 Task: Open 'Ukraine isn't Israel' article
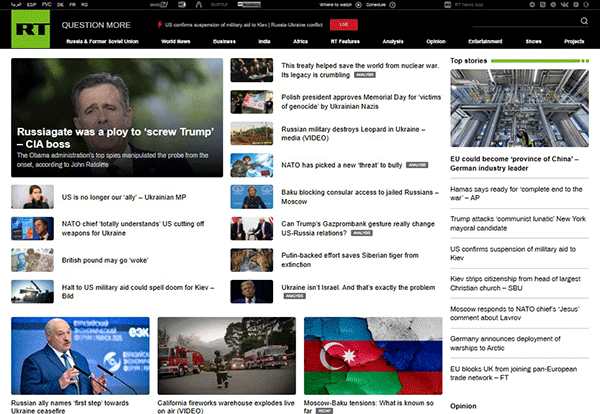(x=358, y=287)
